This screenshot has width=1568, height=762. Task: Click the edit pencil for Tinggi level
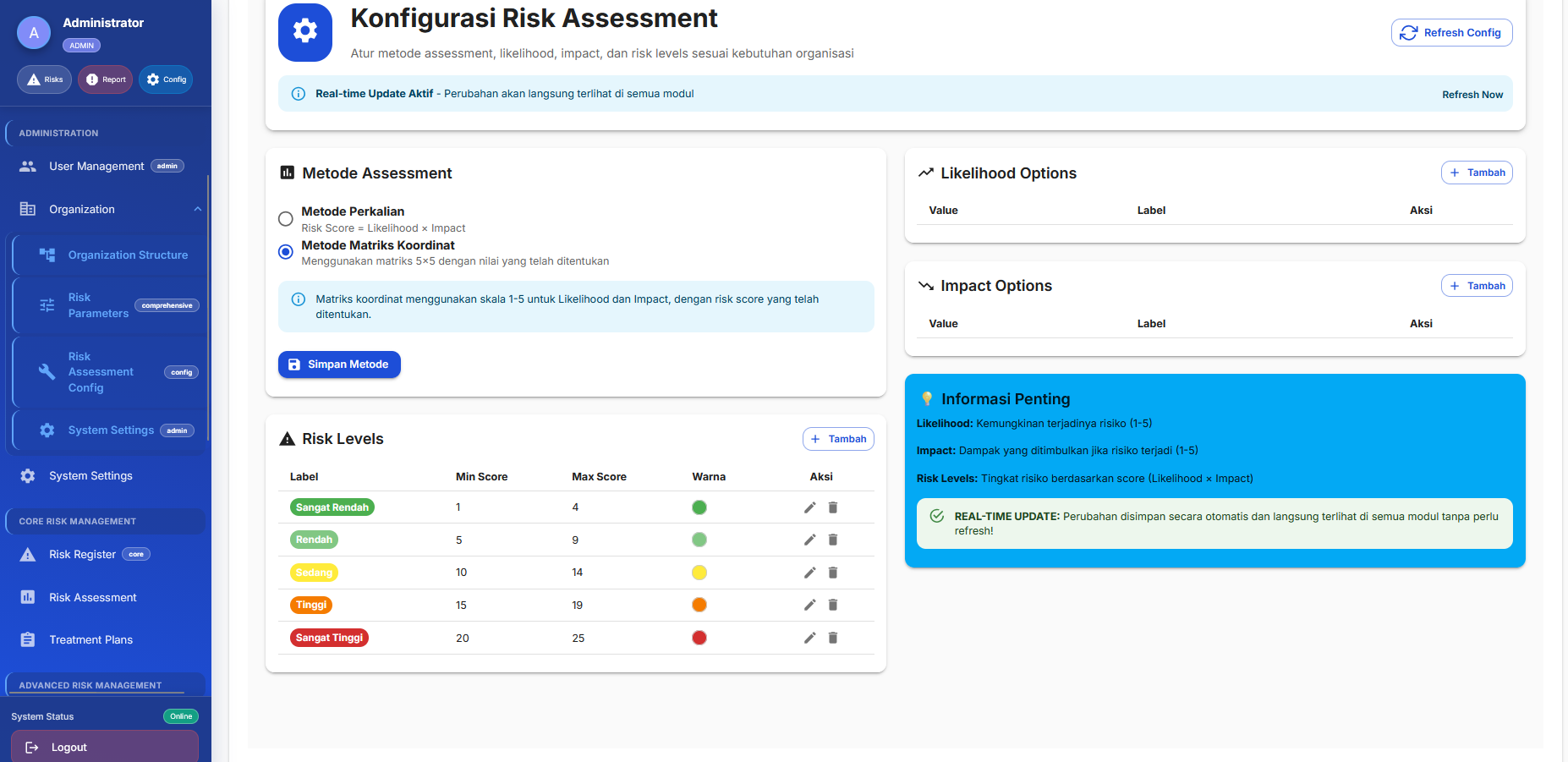click(x=809, y=605)
